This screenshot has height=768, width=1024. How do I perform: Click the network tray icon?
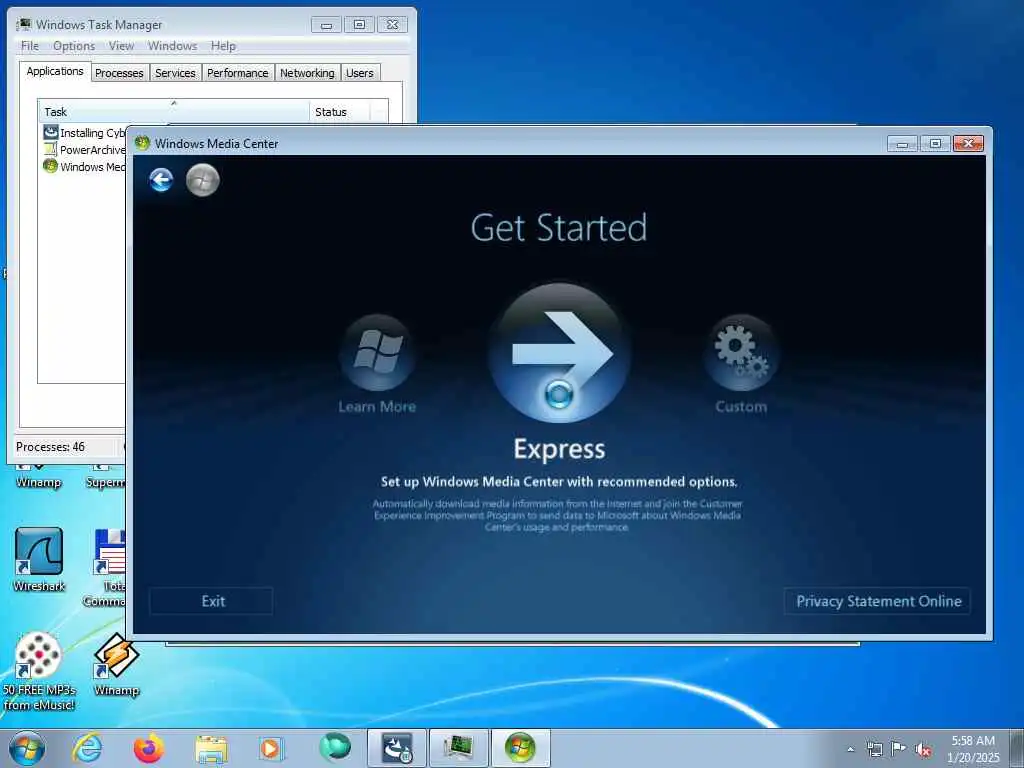(874, 749)
